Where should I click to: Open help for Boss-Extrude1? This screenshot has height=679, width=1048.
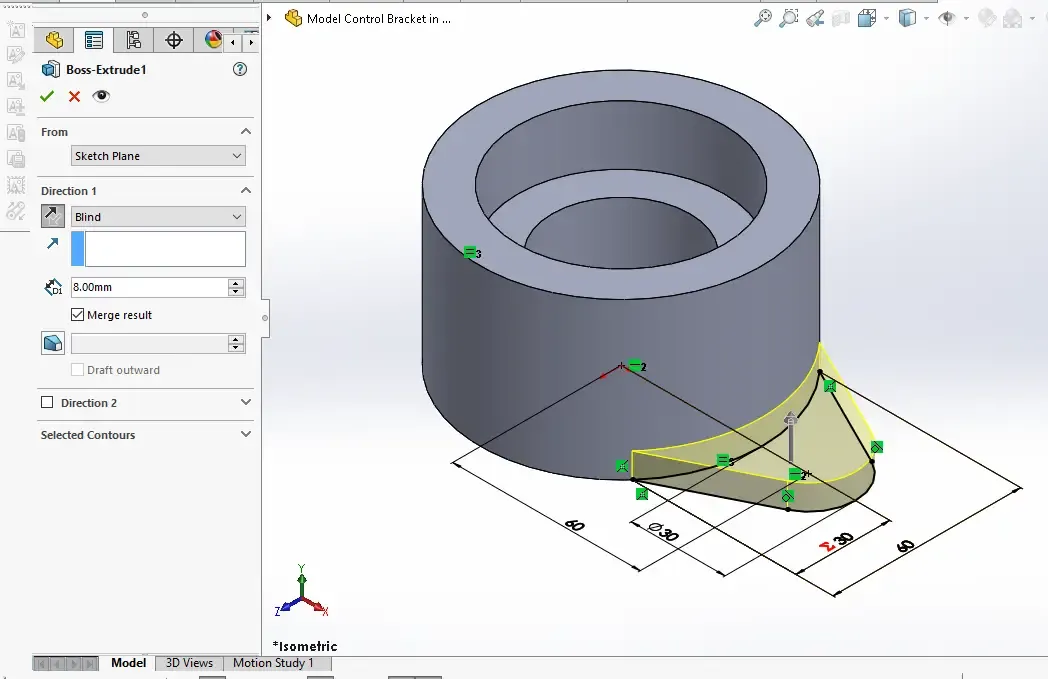point(240,70)
